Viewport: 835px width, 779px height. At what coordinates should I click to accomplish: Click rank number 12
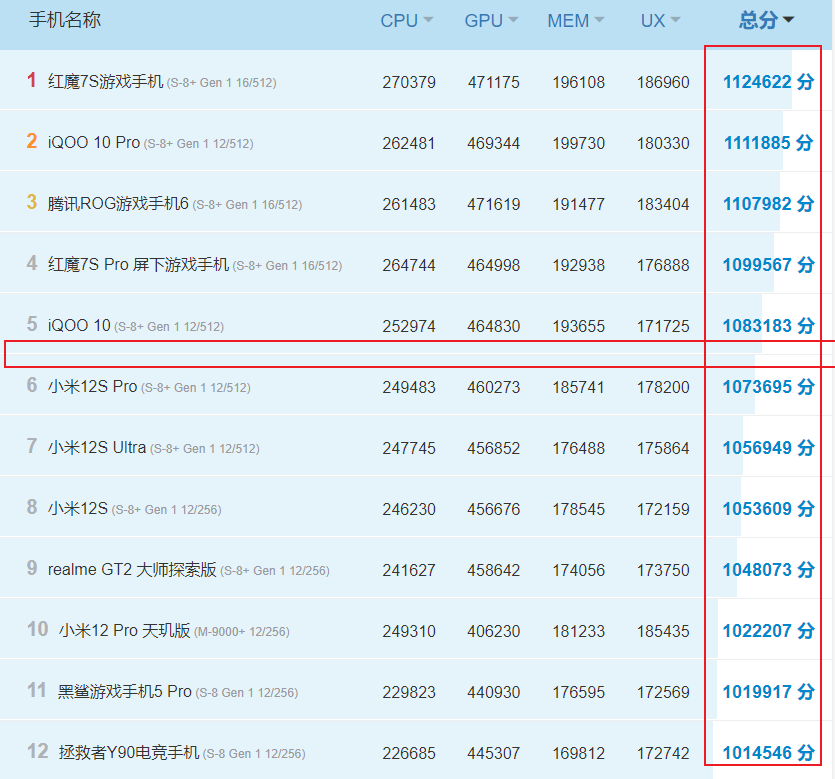[37, 751]
